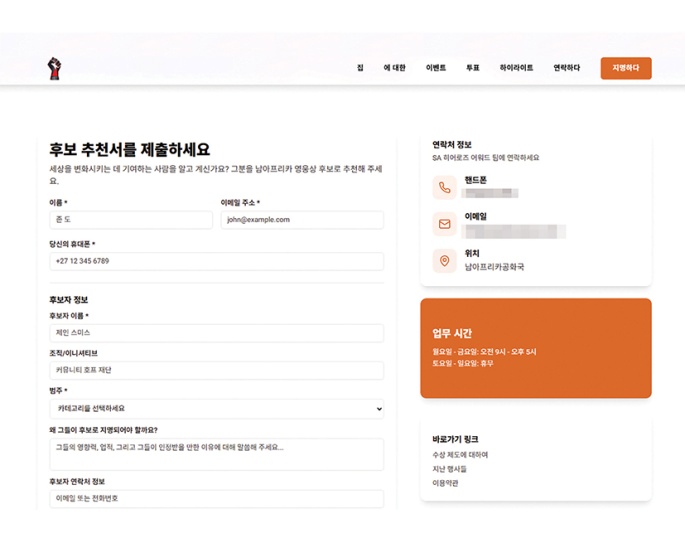This screenshot has width=685, height=543.
Task: Select 투표 in the navigation bar
Action: coord(473,68)
